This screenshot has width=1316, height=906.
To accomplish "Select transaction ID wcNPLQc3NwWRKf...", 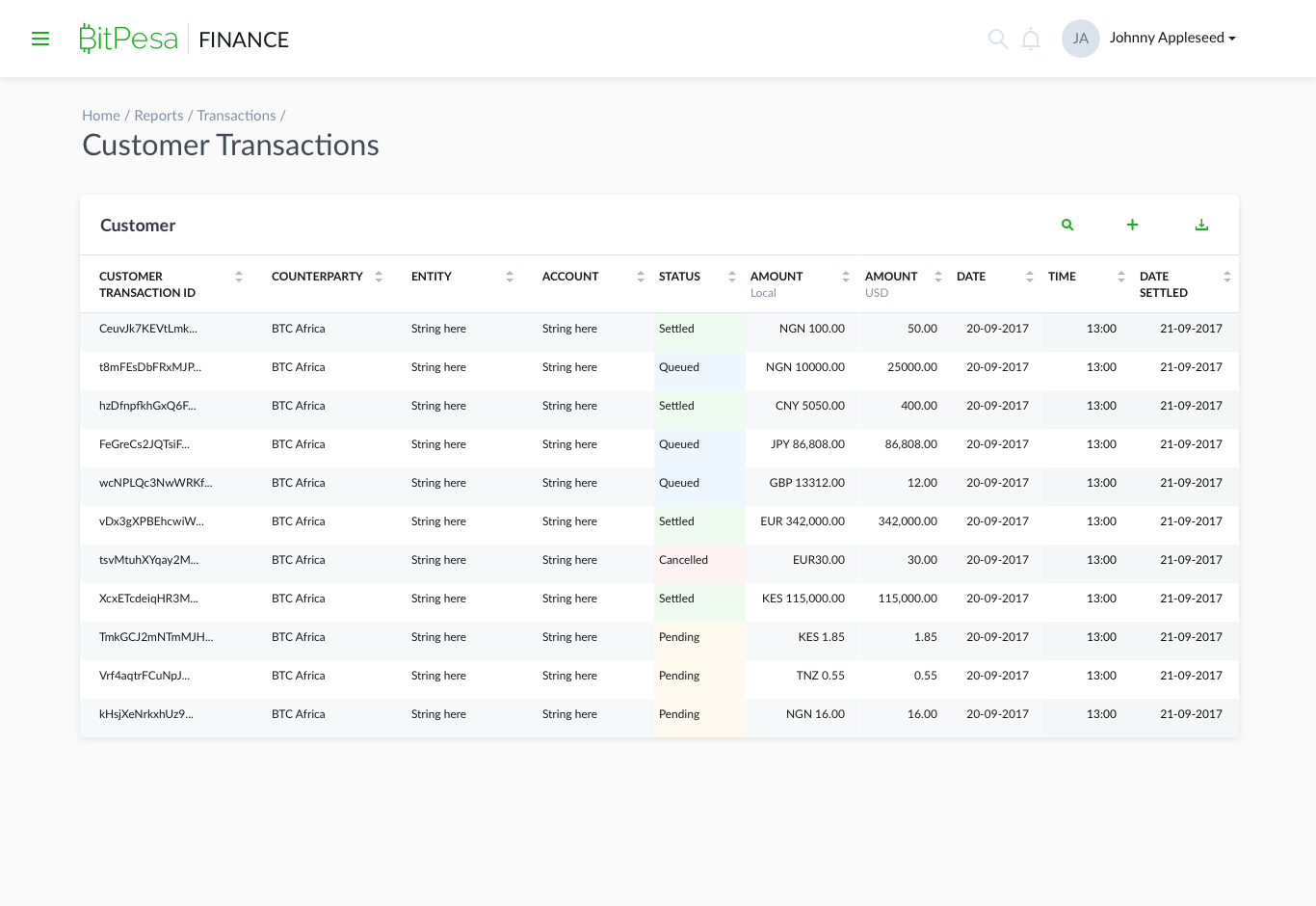I will 156,483.
